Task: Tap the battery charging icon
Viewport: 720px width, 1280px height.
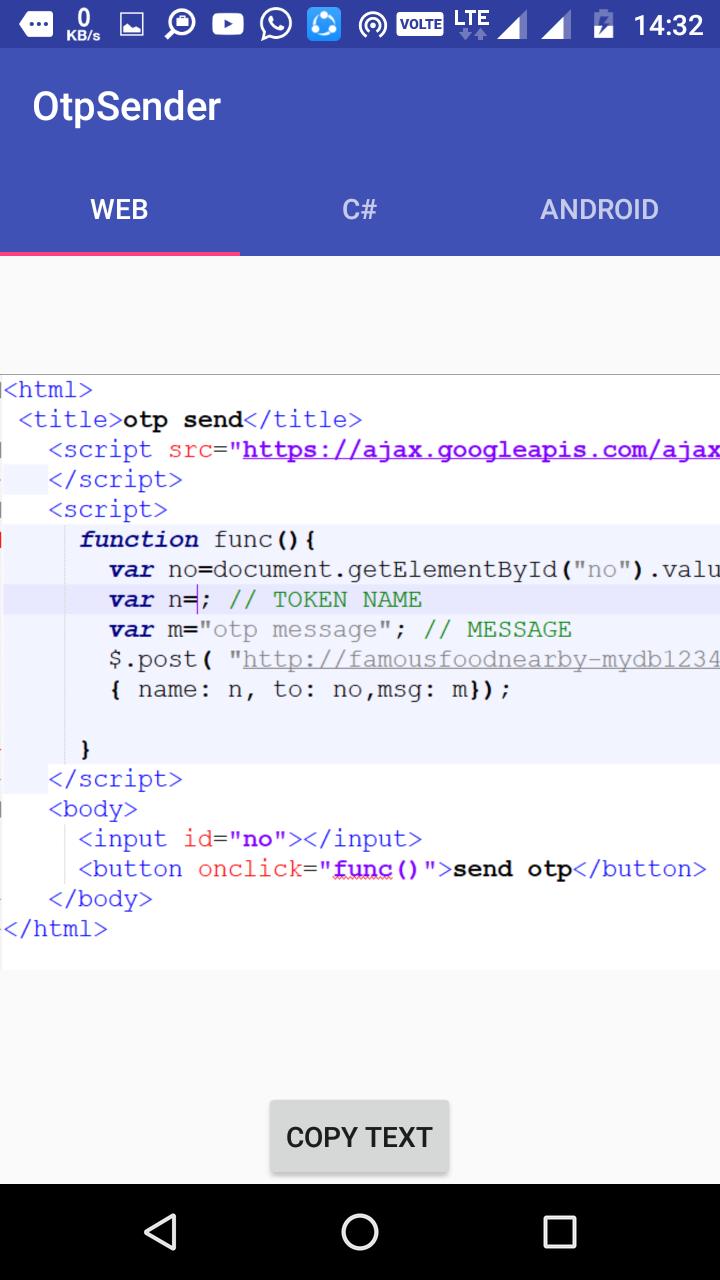Action: click(x=603, y=24)
